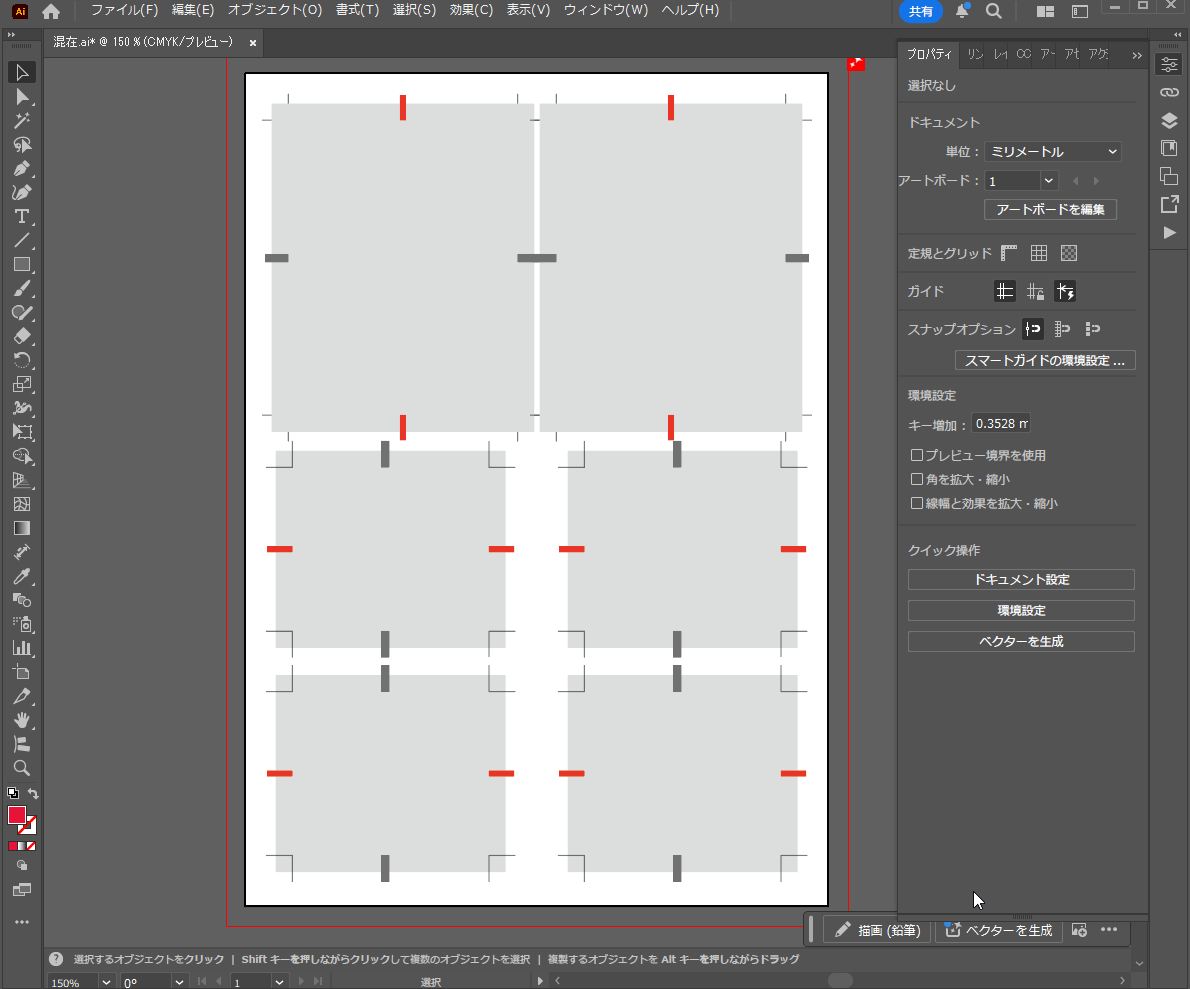Open the 効果(C) menu
The image size is (1190, 989).
pos(471,10)
